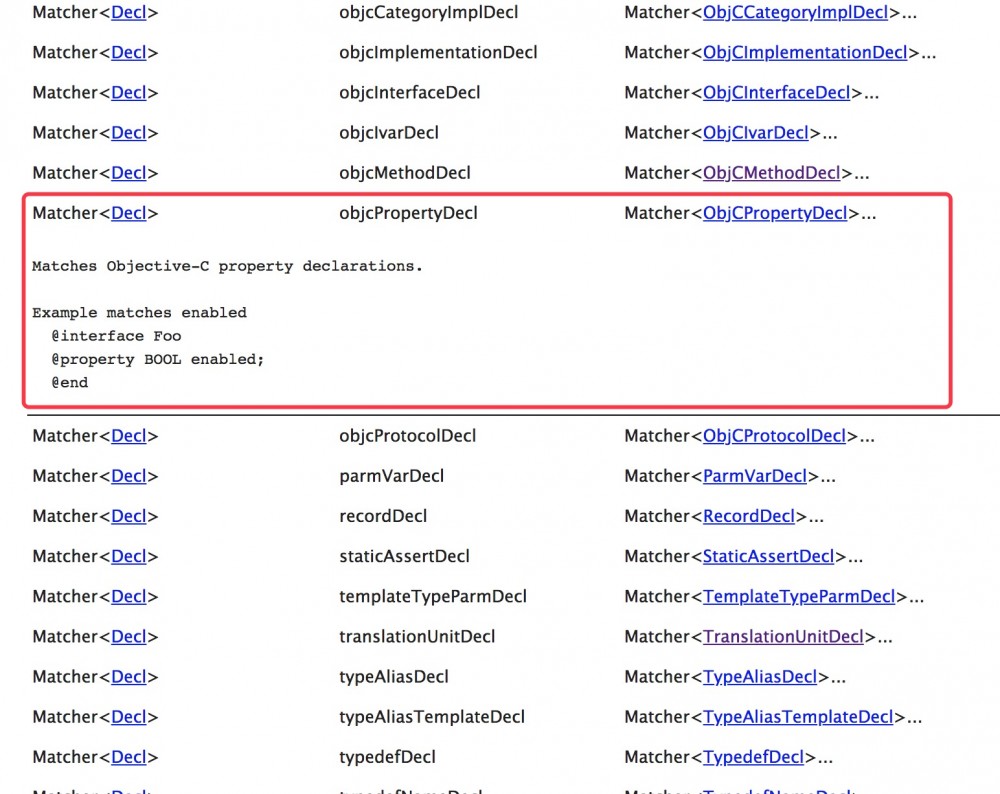This screenshot has height=794, width=1000.
Task: Expand the translationUnitDecl matcher name
Action: (x=417, y=637)
